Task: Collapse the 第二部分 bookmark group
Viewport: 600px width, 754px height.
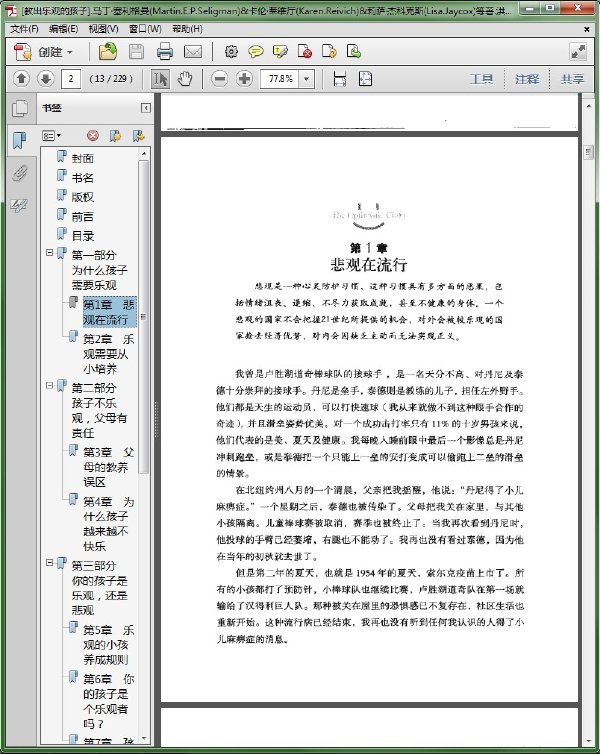Action: point(49,385)
